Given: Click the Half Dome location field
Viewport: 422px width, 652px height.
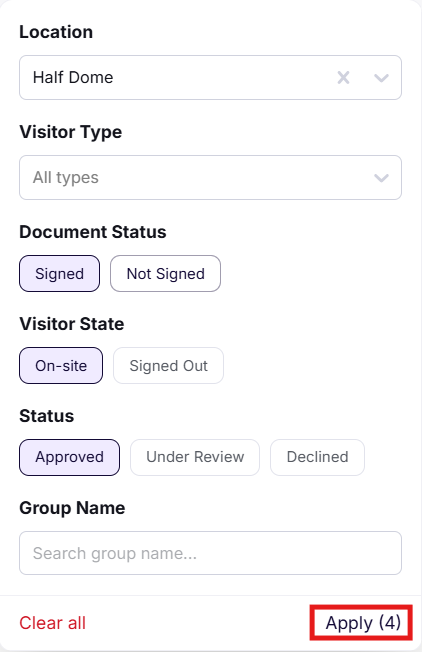Looking at the screenshot, I should click(x=210, y=77).
